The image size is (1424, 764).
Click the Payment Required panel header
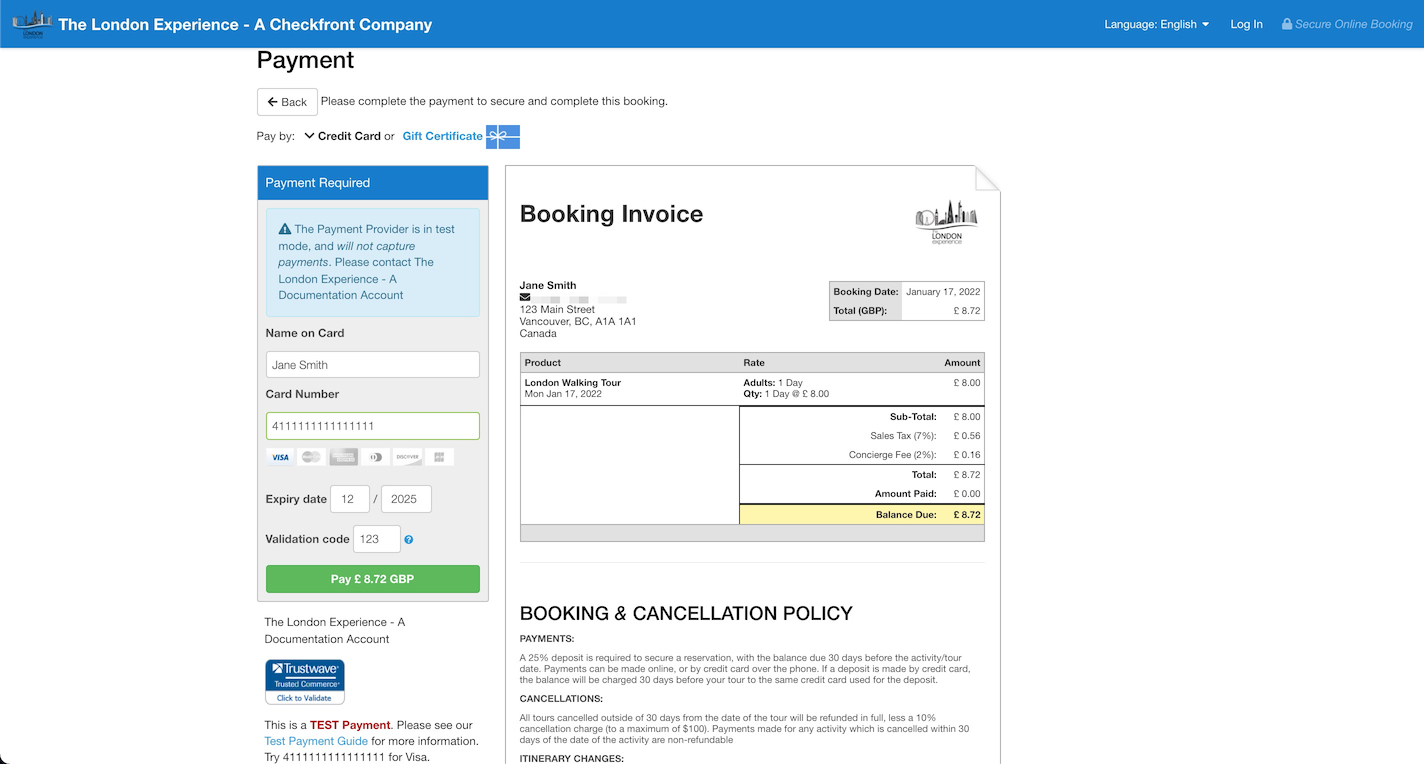372,183
